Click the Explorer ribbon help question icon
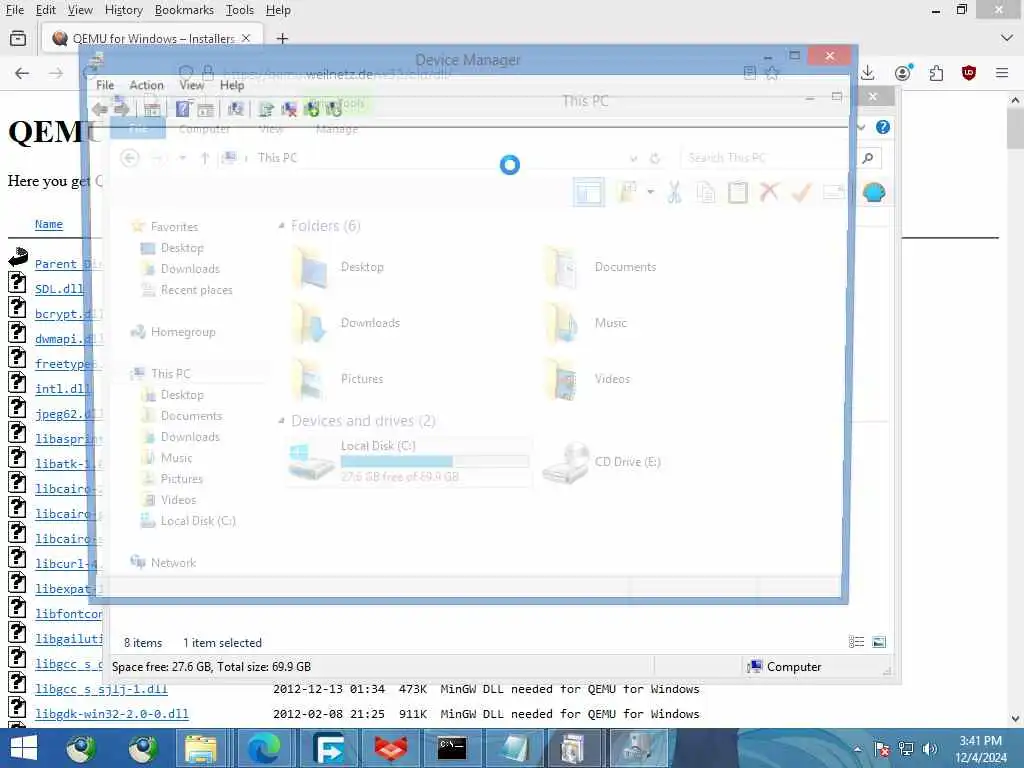 (x=883, y=127)
